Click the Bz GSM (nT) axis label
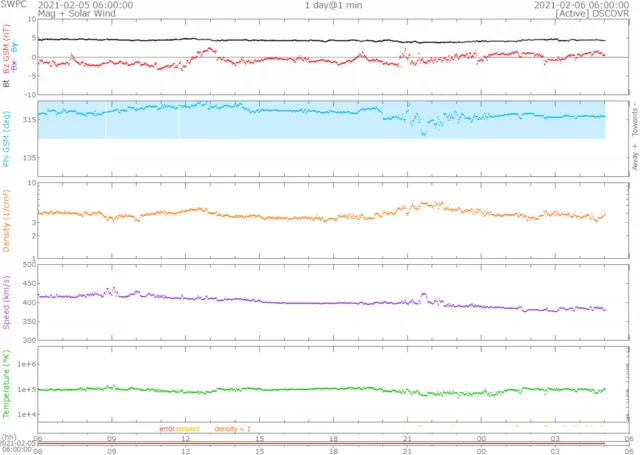 click(7, 51)
